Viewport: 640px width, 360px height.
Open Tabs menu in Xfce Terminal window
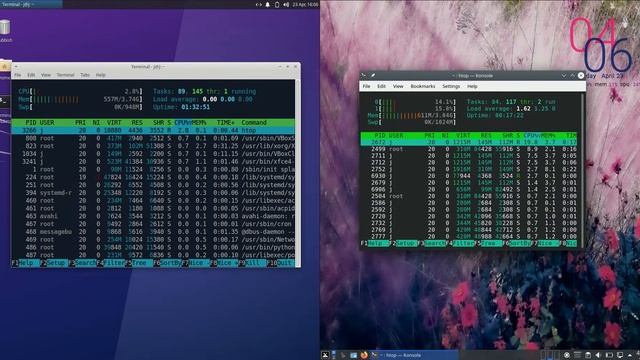pos(85,75)
